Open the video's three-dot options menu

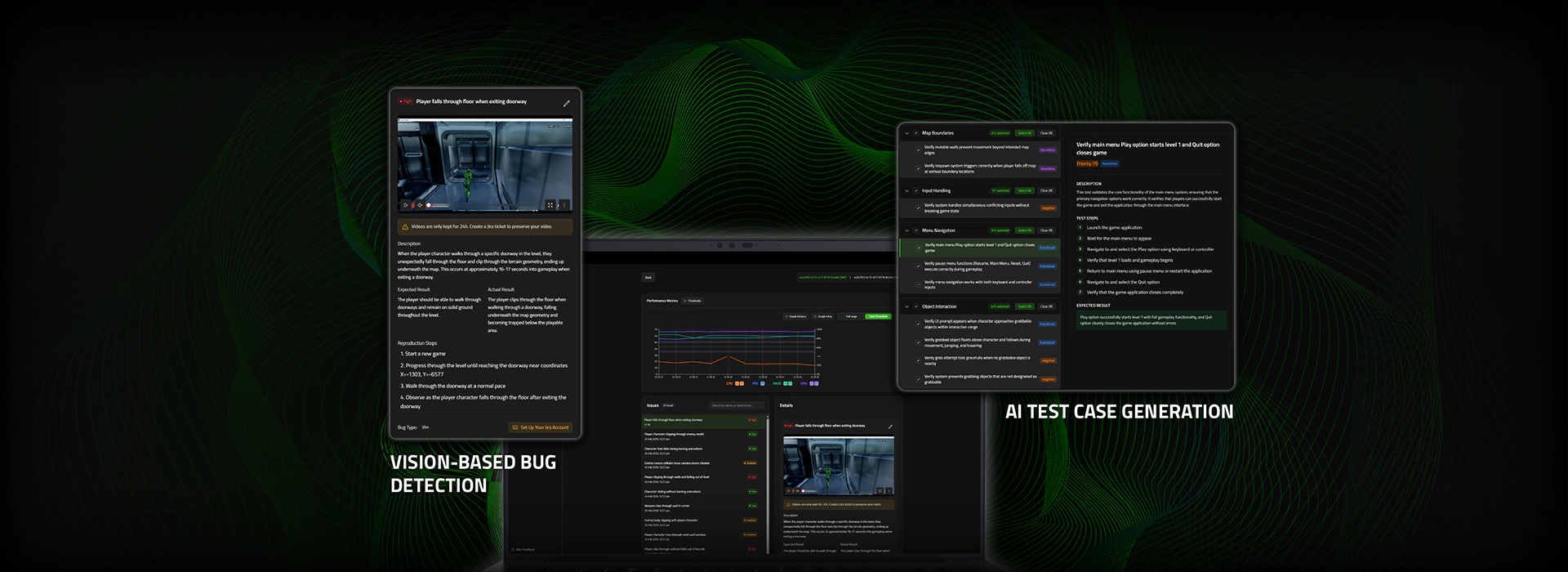point(563,205)
